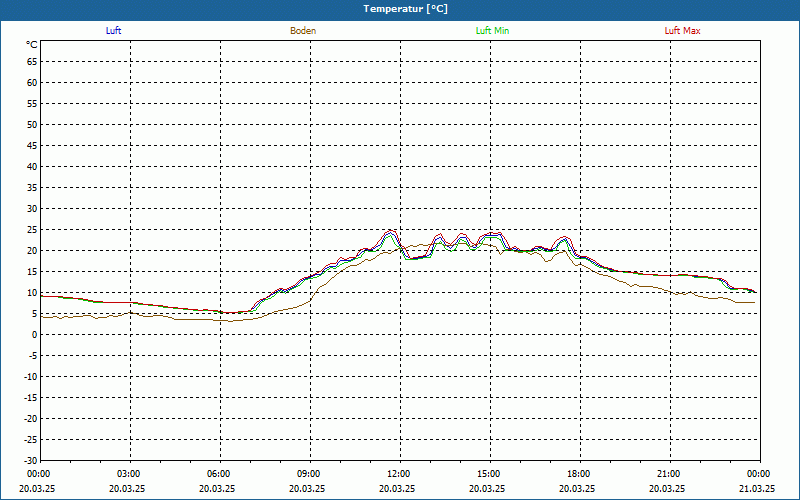
Task: Click the °C axis unit label
Action: click(32, 45)
